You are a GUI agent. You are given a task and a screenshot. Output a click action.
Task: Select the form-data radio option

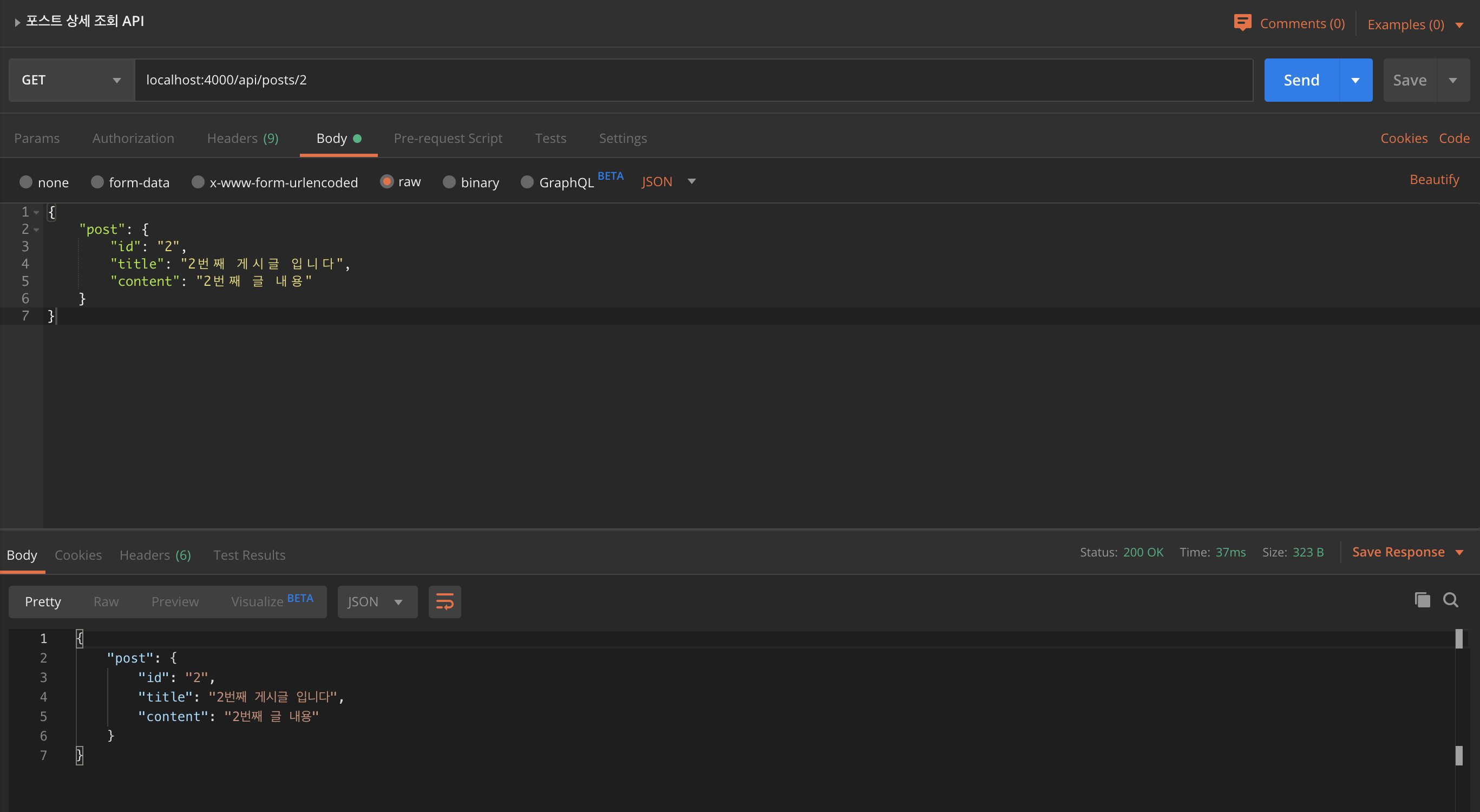click(97, 182)
